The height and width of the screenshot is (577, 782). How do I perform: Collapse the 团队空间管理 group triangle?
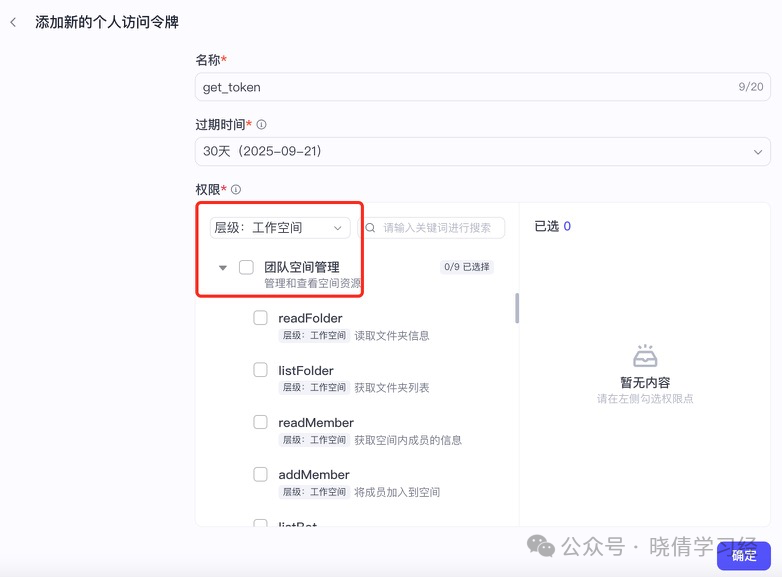pos(223,268)
